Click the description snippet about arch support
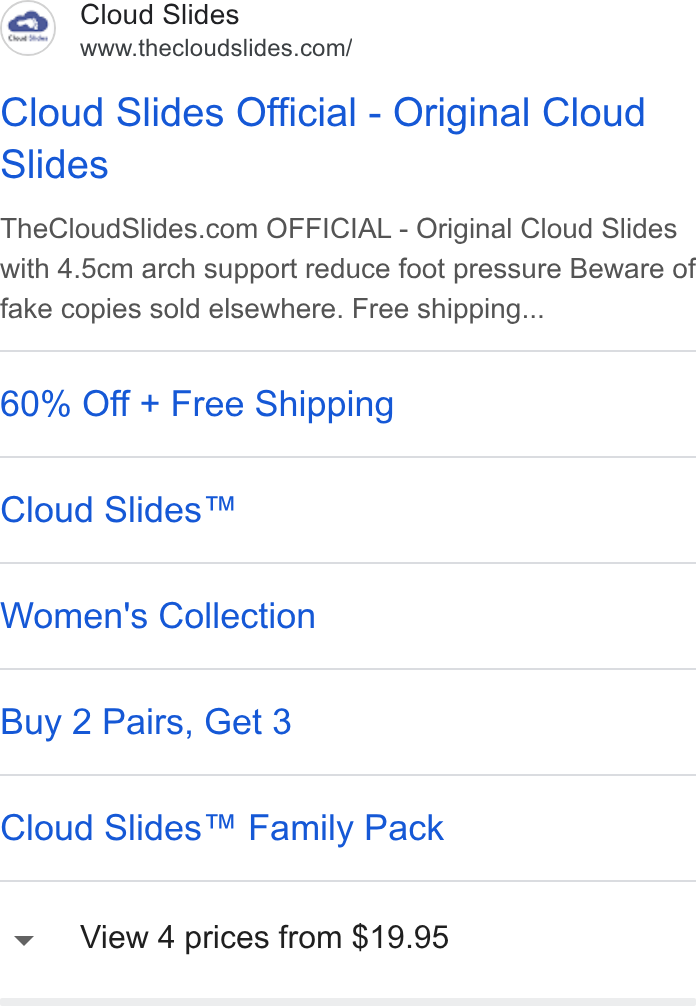Screen dimensions: 696x1006 point(348,269)
